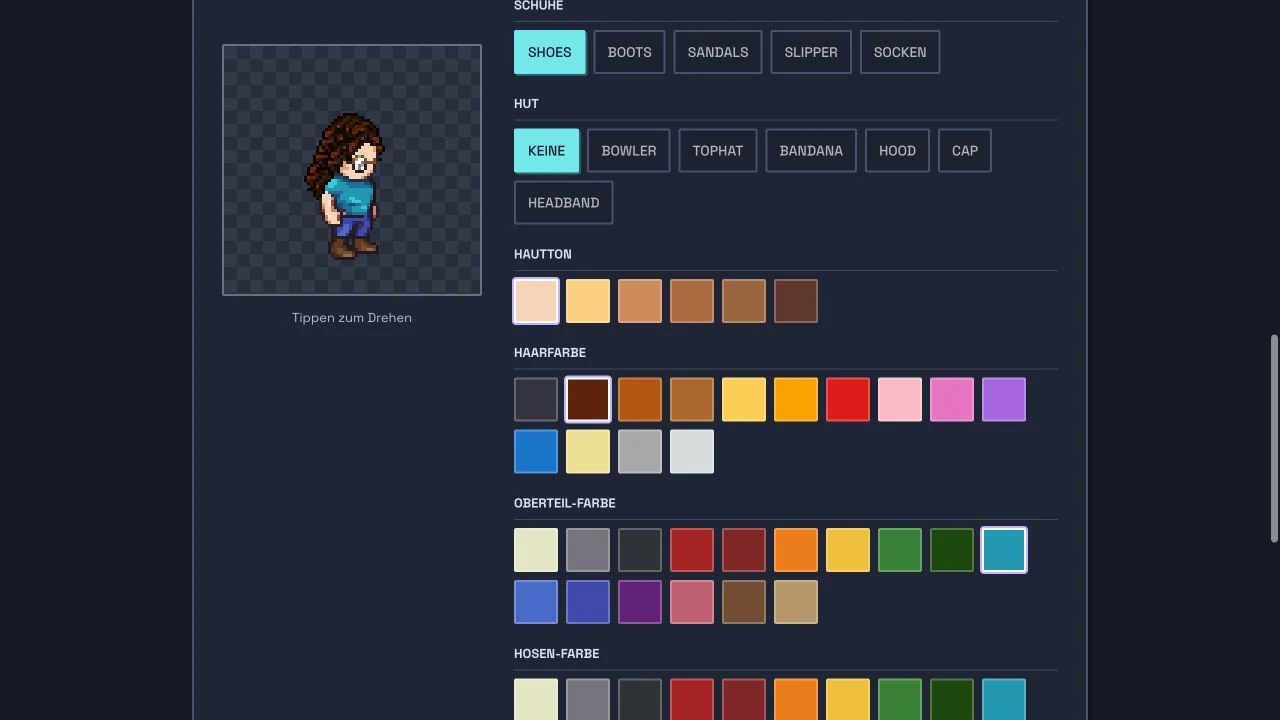The width and height of the screenshot is (1280, 720).
Task: Choose the HOOD option
Action: 897,151
